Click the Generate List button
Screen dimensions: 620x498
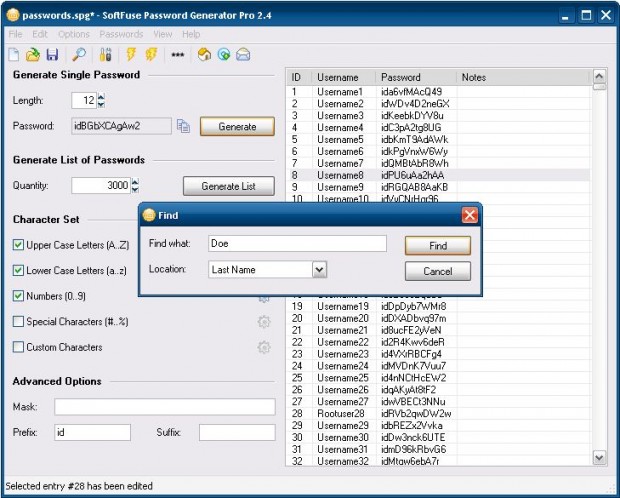click(229, 186)
